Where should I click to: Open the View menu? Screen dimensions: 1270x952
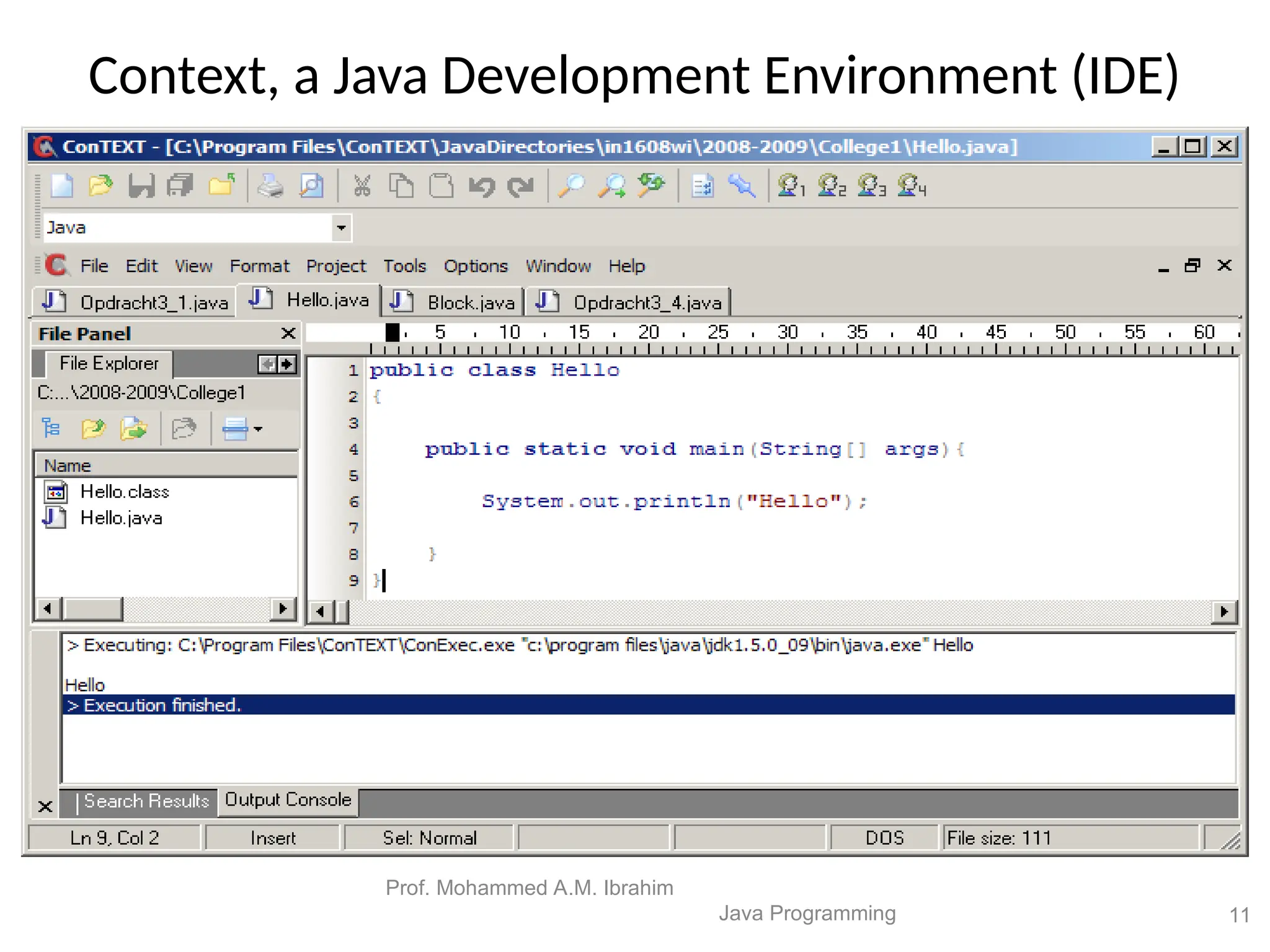click(193, 266)
